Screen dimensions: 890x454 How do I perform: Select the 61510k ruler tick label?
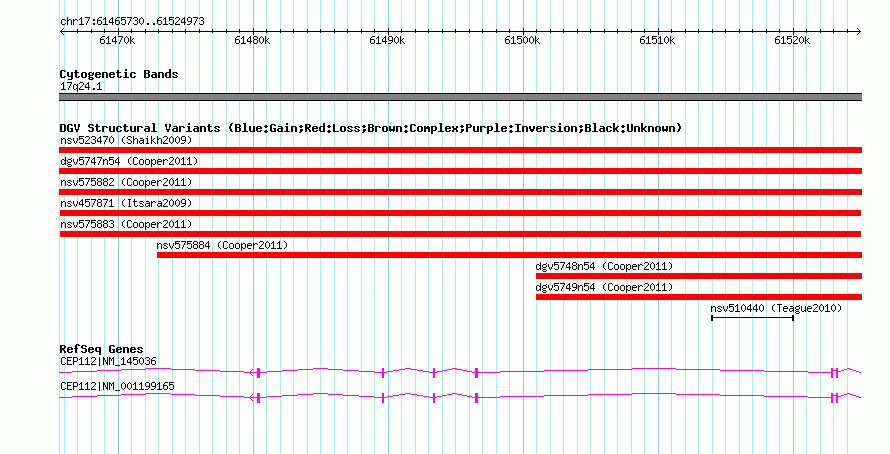coord(657,40)
